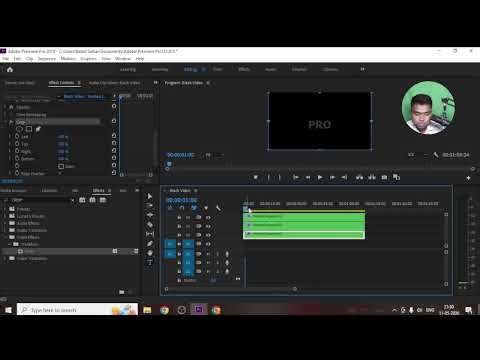Viewport: 480px width, 360px height.
Task: Switch to the Media Browser tab
Action: pyautogui.click(x=13, y=190)
